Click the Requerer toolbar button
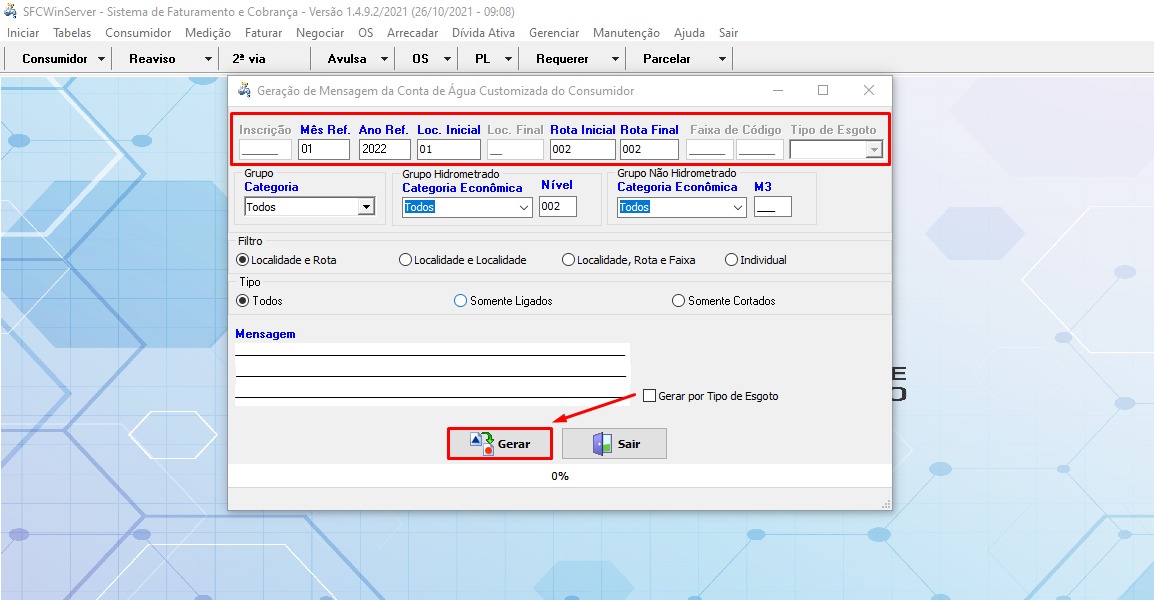This screenshot has width=1154, height=600. tap(562, 59)
